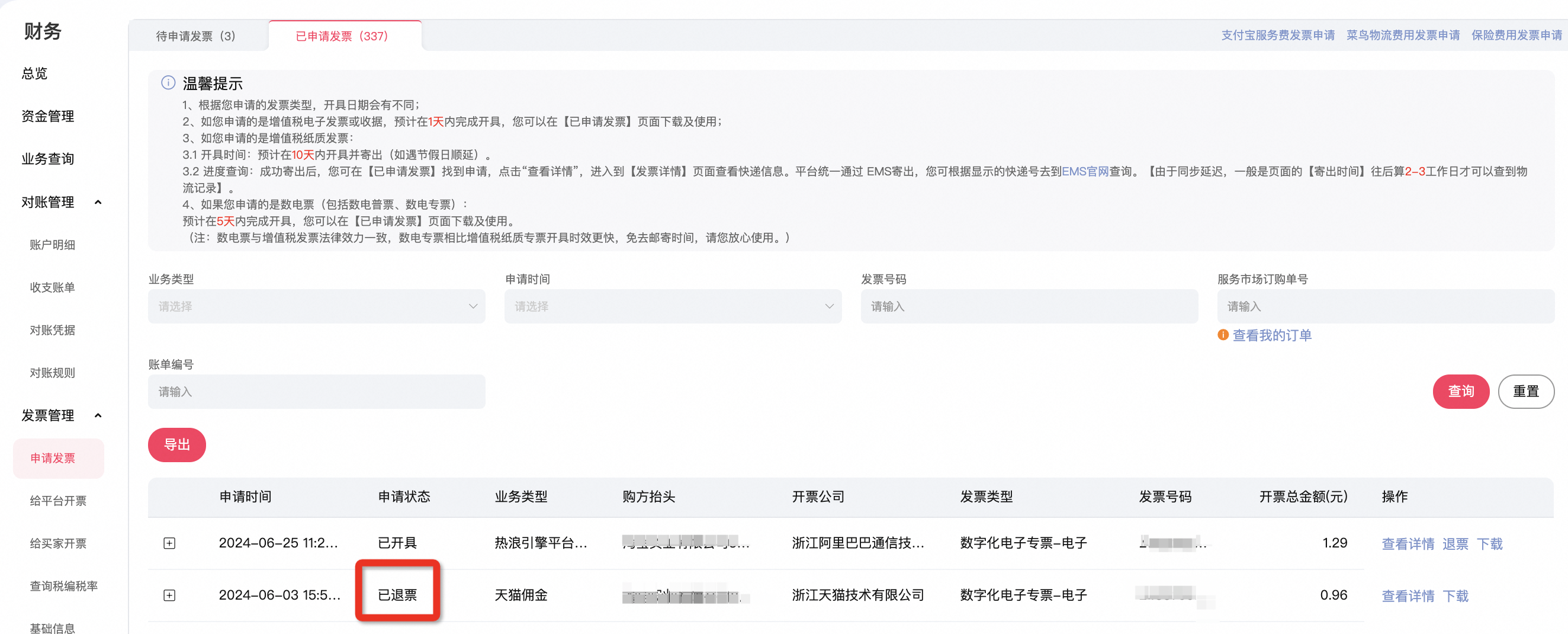Click the 已退票 status cell
1568x634 pixels.
point(397,595)
